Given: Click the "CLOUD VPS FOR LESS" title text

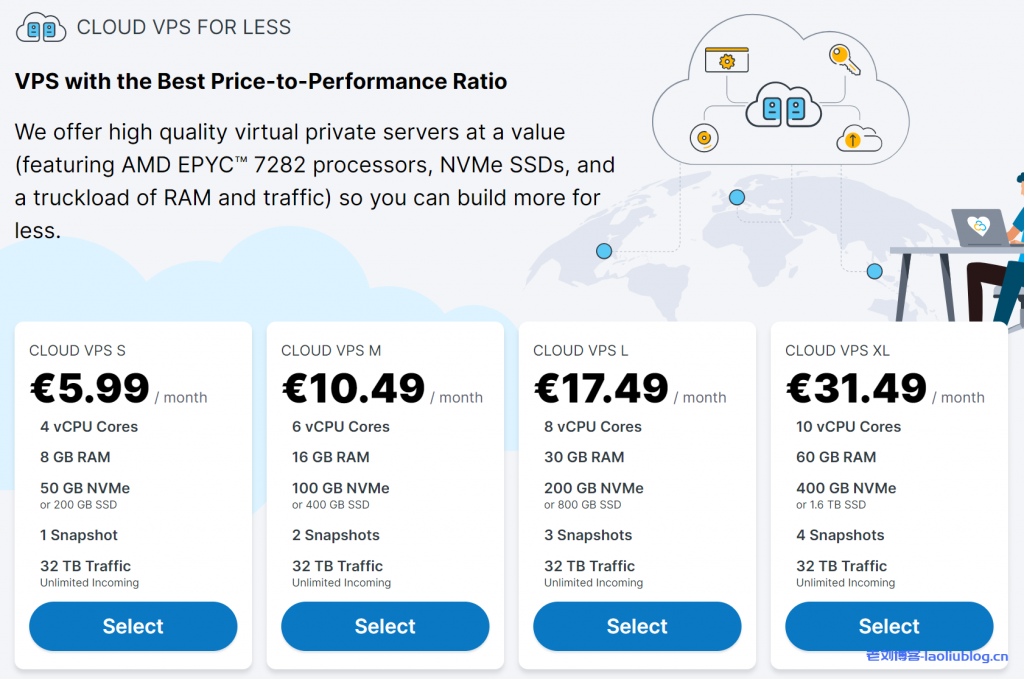Looking at the screenshot, I should [184, 28].
